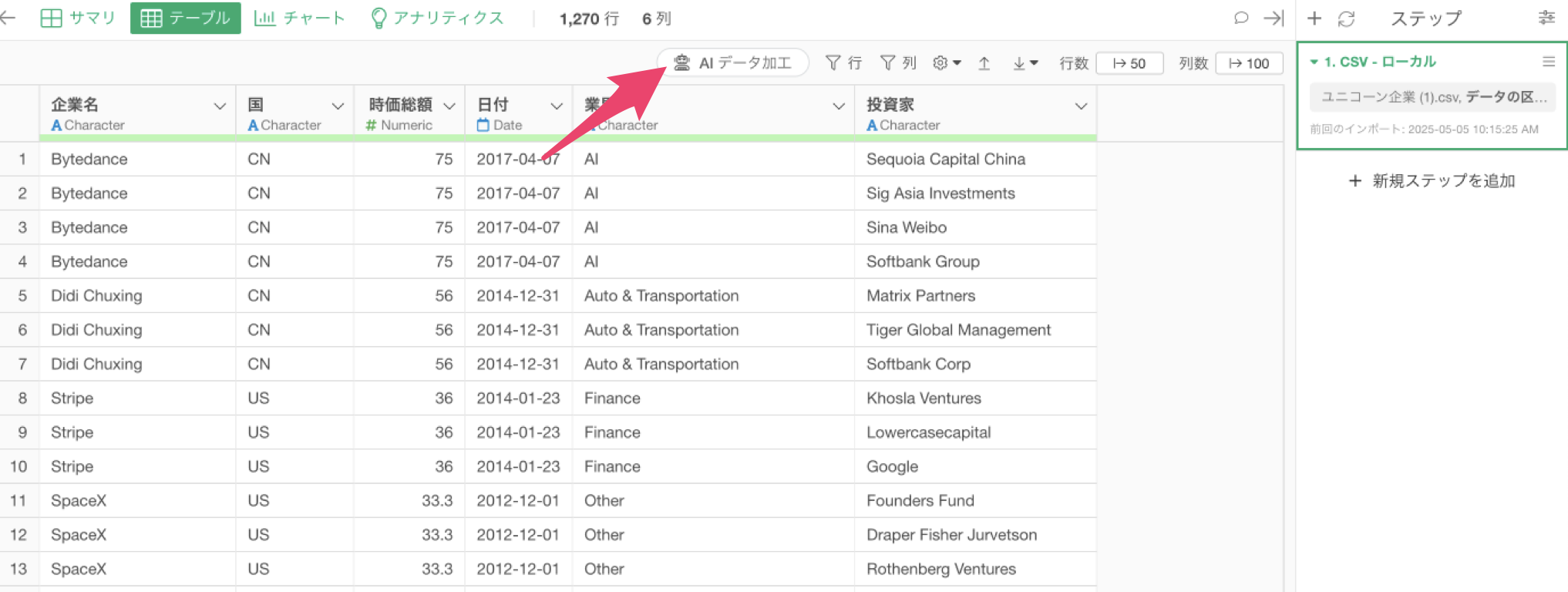Click the Numeric type icon under 時価総額
This screenshot has height=592, width=1568.
[371, 125]
